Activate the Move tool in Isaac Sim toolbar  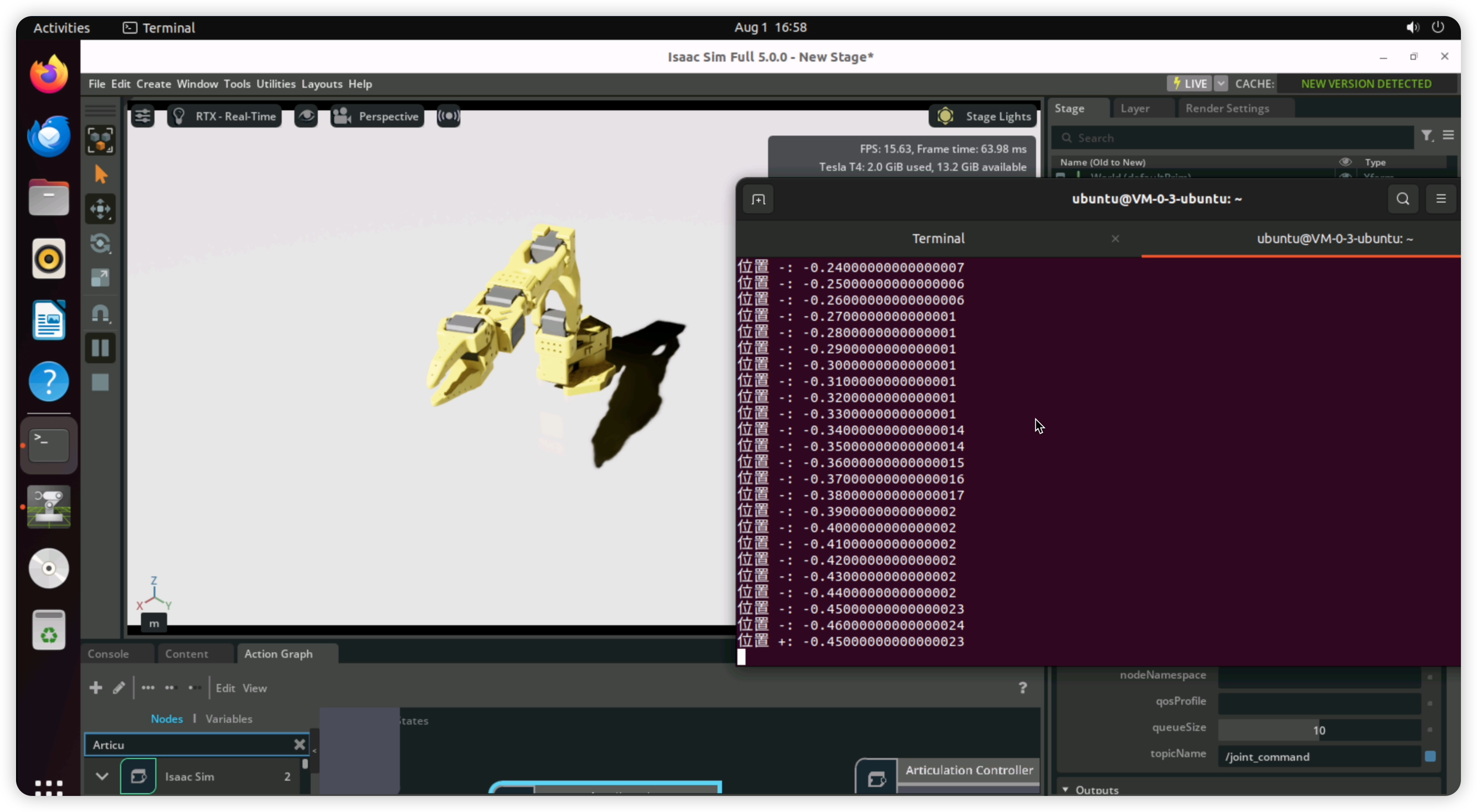[100, 209]
